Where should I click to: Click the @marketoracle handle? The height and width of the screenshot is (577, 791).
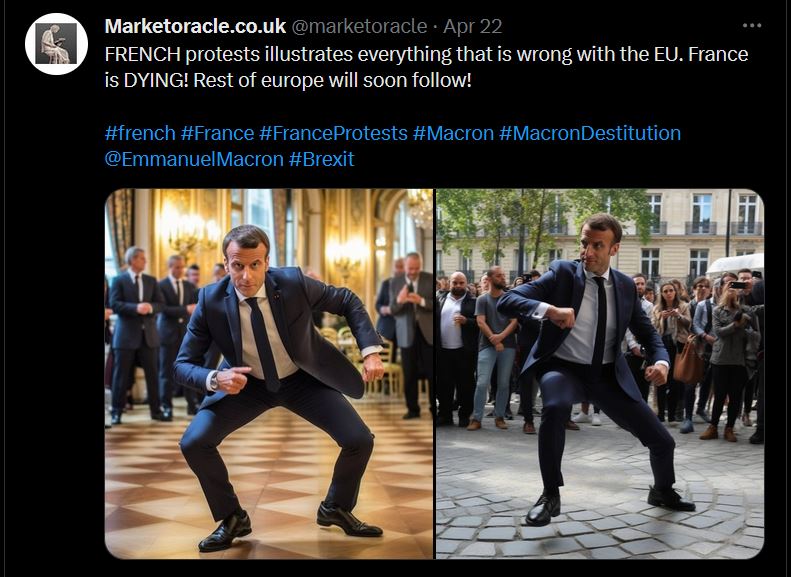coord(359,26)
